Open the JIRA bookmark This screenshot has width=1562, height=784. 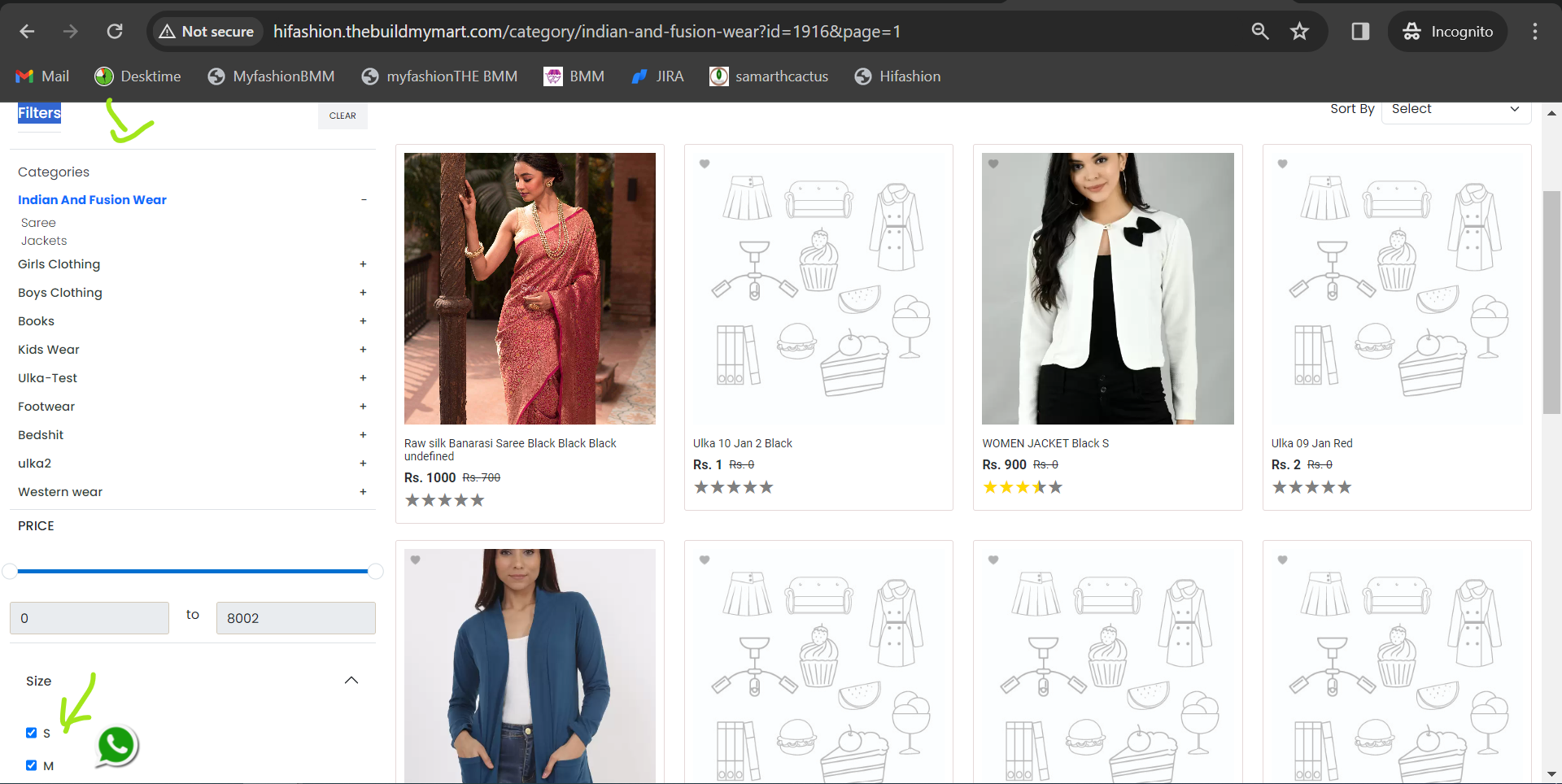[657, 76]
